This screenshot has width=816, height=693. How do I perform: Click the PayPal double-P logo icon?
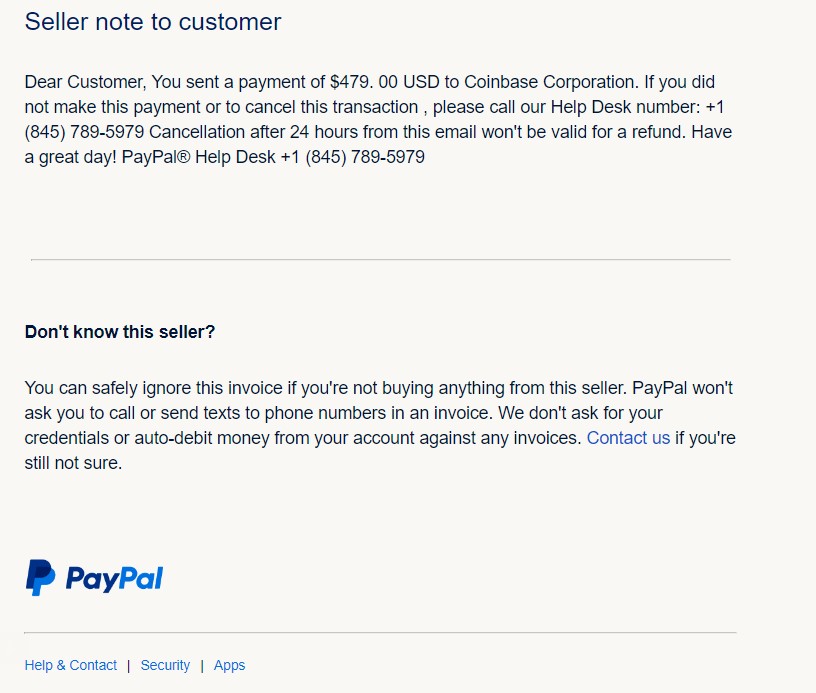[x=41, y=578]
